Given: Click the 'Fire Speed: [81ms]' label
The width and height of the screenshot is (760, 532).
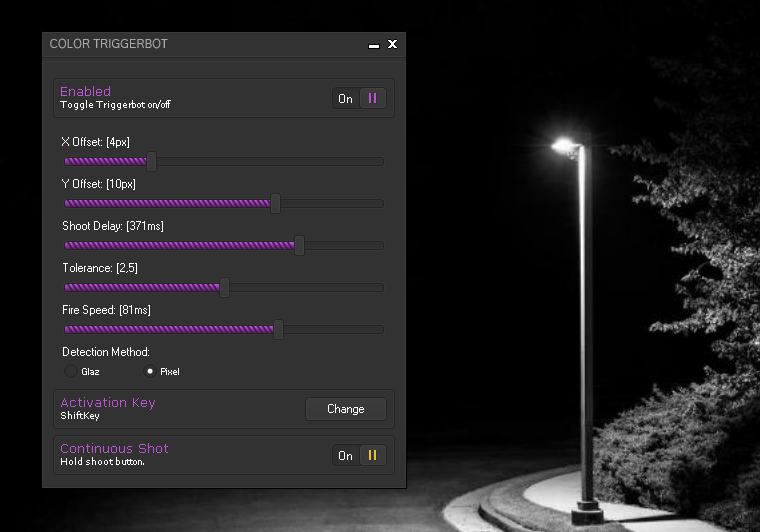Looking at the screenshot, I should tap(107, 310).
